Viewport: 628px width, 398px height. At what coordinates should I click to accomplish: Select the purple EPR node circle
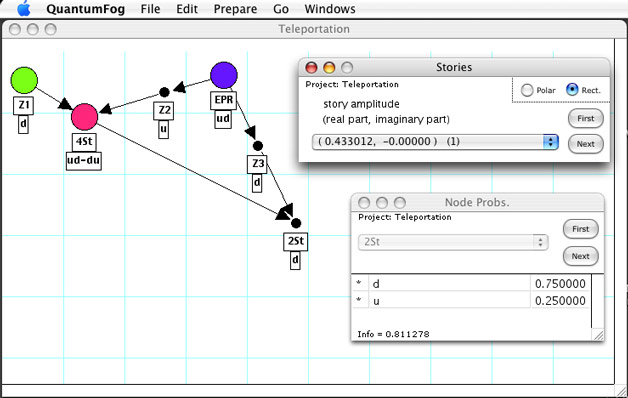click(223, 75)
